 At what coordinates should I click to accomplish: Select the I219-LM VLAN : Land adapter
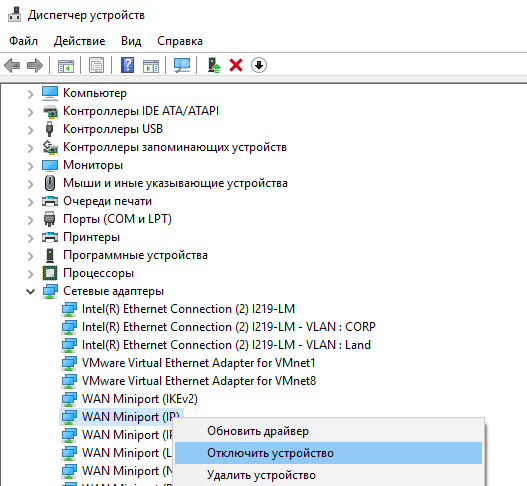[x=226, y=345]
